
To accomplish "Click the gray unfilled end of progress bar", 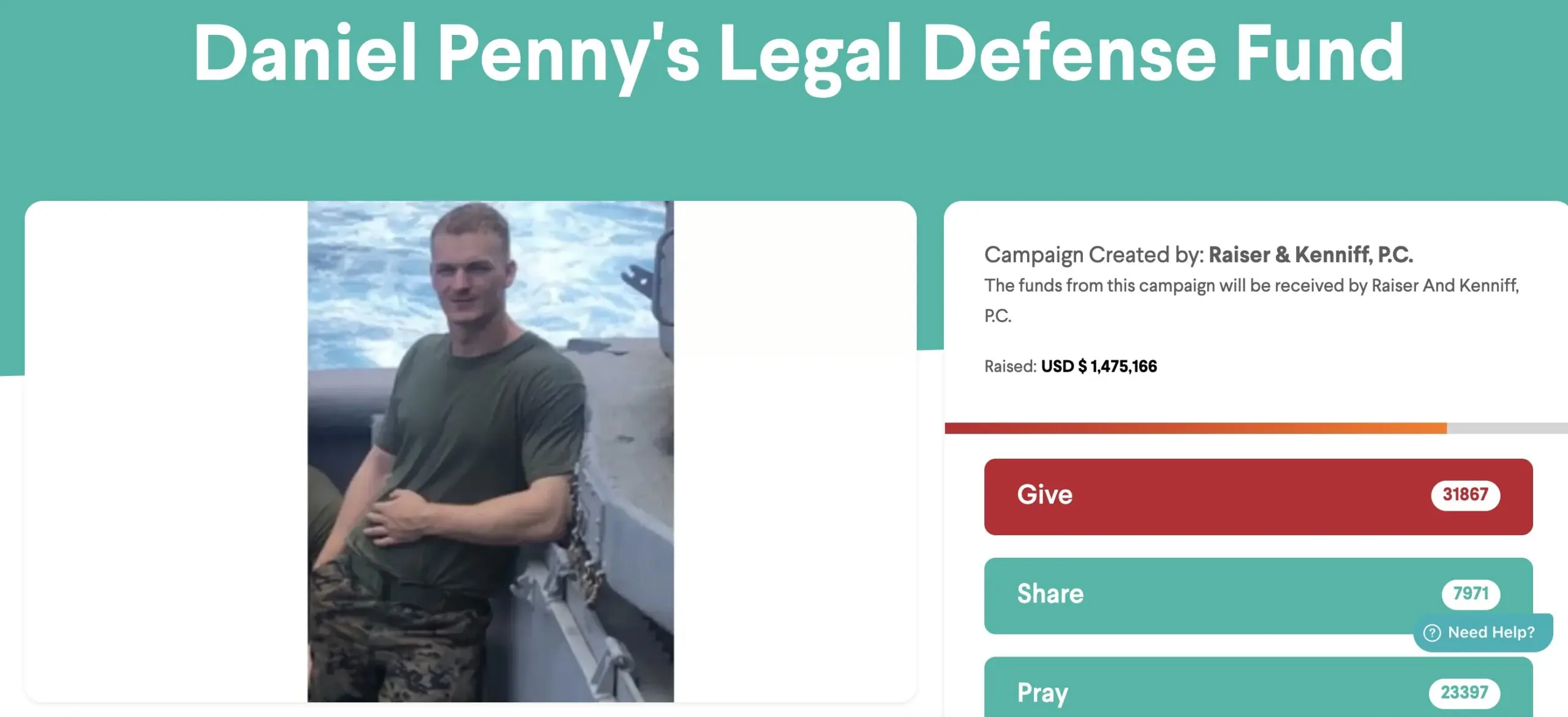I will coord(1507,428).
